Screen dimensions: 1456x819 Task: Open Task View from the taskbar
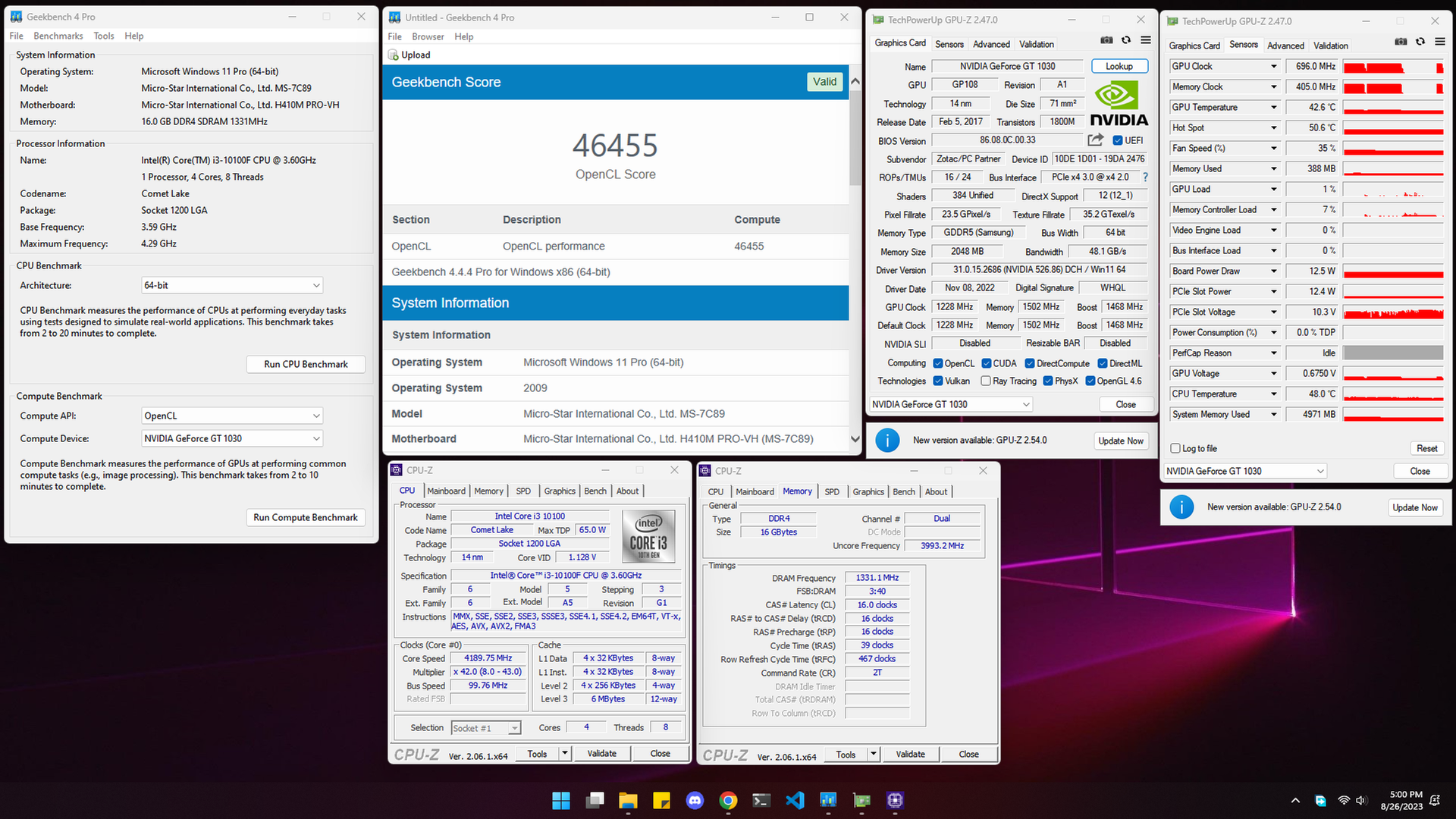click(x=595, y=800)
